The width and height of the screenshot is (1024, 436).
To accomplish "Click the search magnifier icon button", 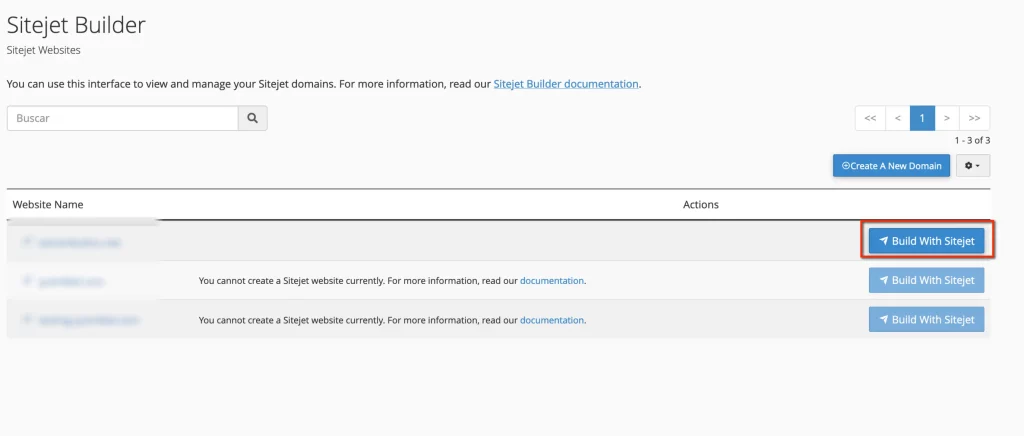I will 253,118.
